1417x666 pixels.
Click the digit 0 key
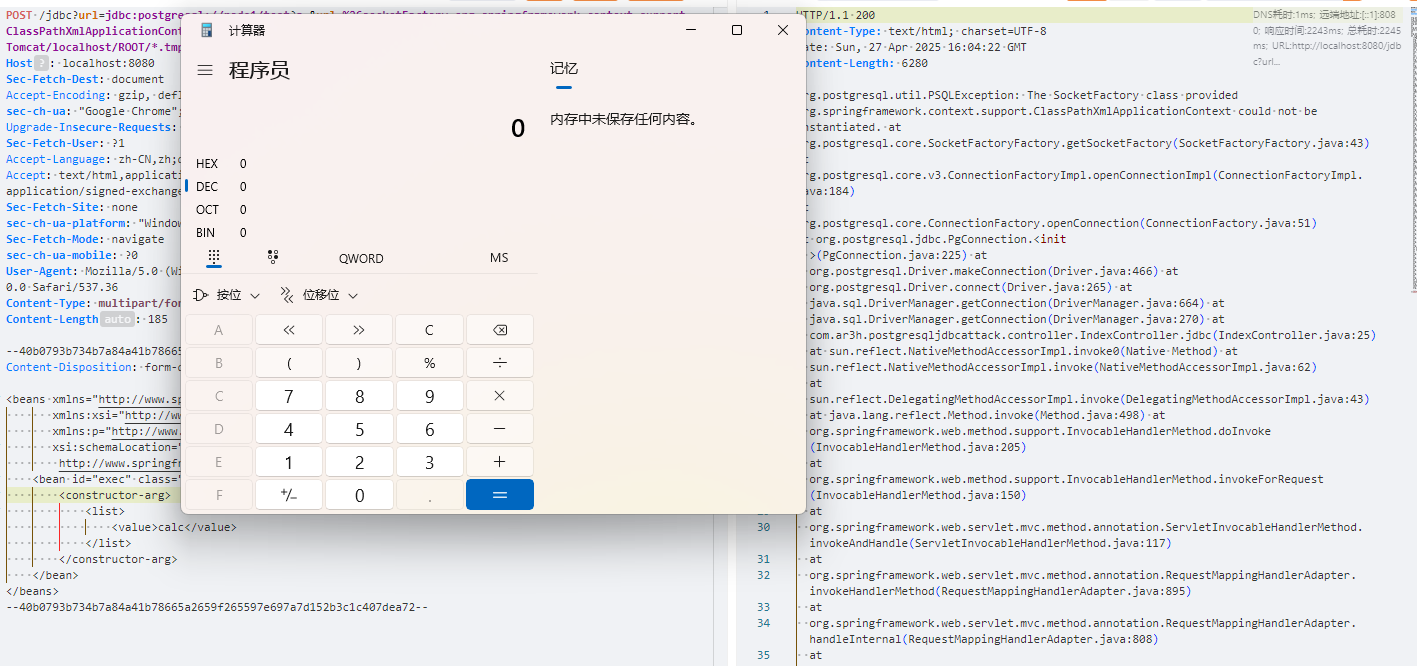[x=359, y=495]
